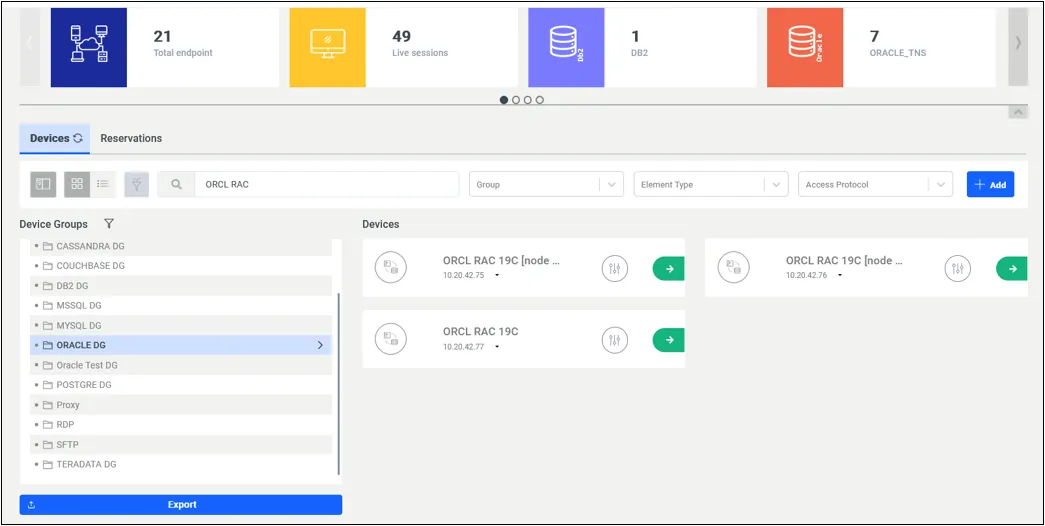Select first carousel page dot

click(504, 100)
